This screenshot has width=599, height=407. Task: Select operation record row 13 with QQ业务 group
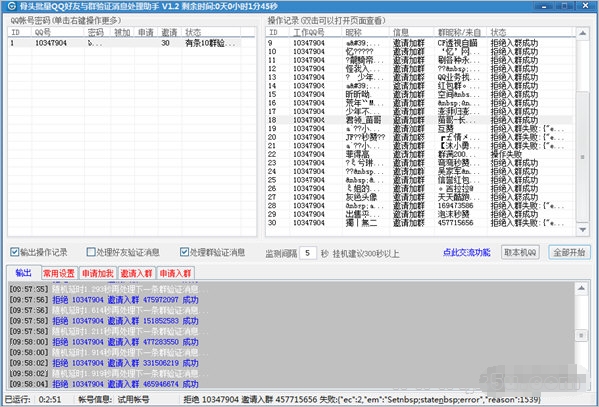pyautogui.click(x=420, y=77)
